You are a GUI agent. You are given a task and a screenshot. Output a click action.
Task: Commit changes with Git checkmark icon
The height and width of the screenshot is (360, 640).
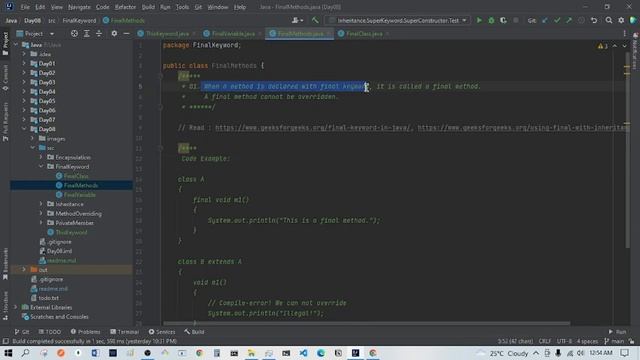coord(557,20)
